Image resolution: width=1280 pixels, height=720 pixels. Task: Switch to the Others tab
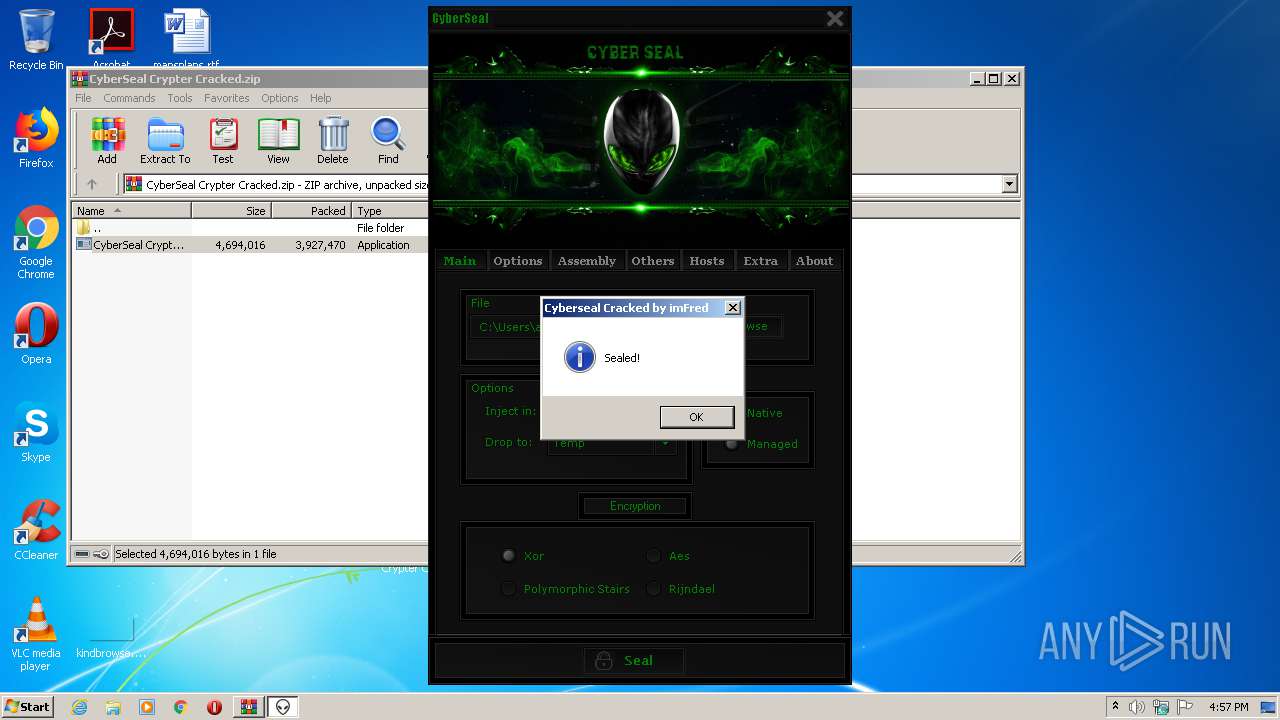point(652,261)
